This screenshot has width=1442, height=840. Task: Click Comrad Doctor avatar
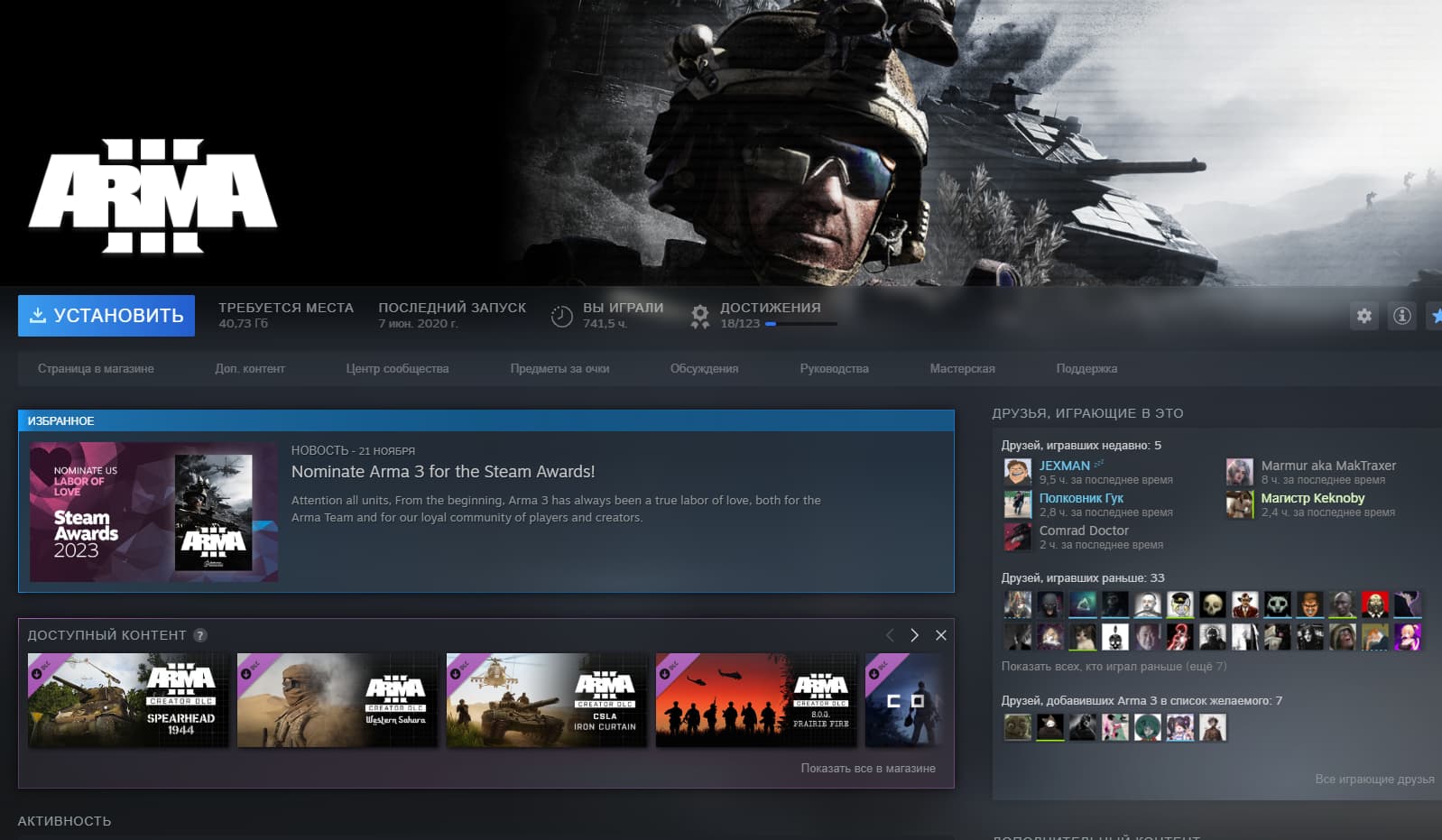coord(1018,537)
